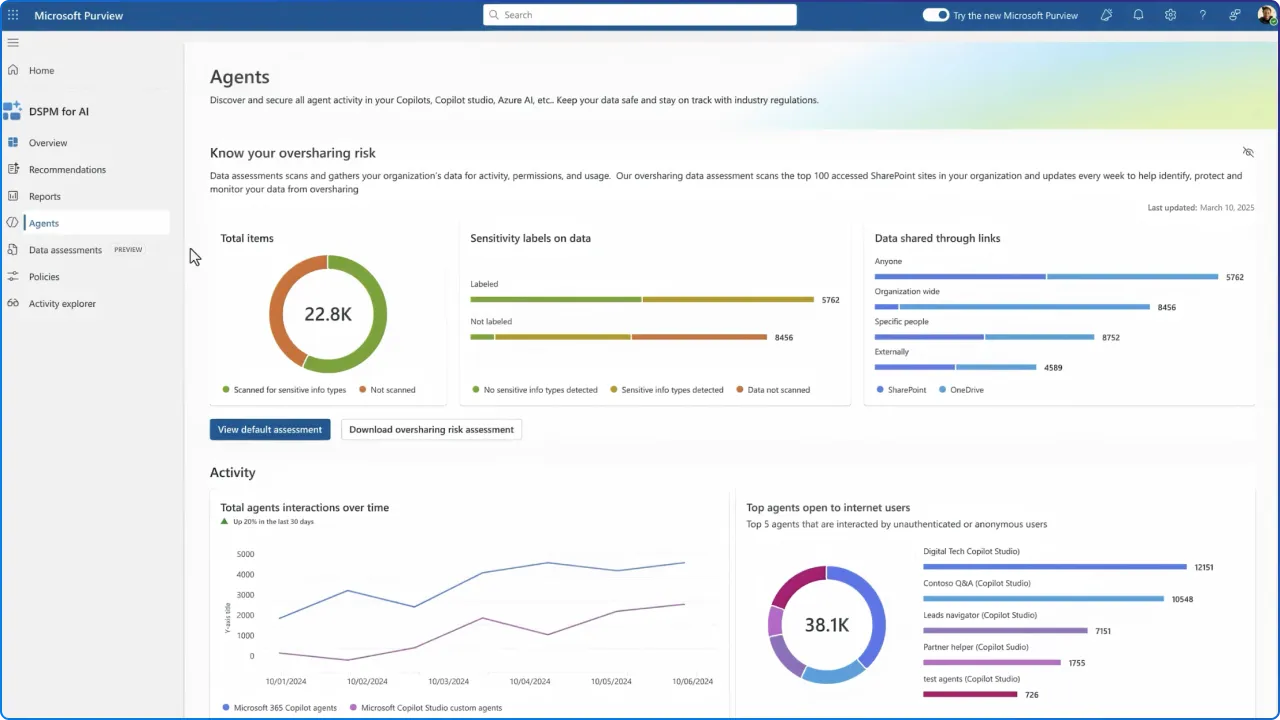Toggle Try the new Microsoft Purview switch
This screenshot has width=1280, height=720.
pyautogui.click(x=936, y=15)
